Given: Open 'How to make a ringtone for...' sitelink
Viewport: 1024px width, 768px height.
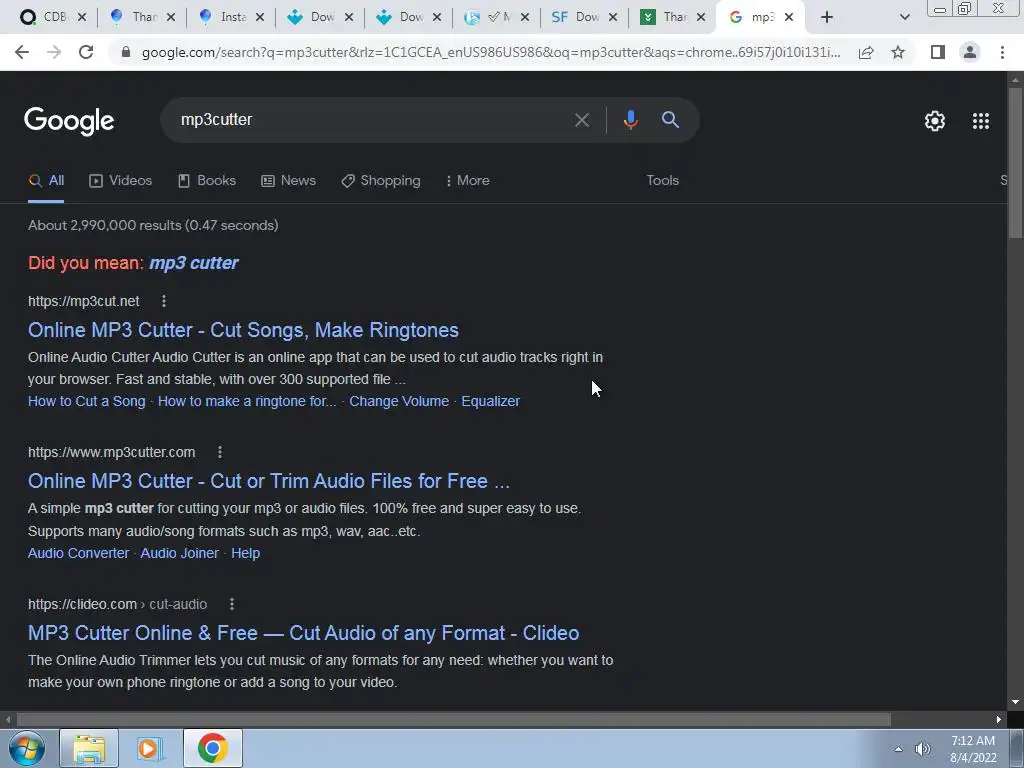Looking at the screenshot, I should tap(247, 402).
